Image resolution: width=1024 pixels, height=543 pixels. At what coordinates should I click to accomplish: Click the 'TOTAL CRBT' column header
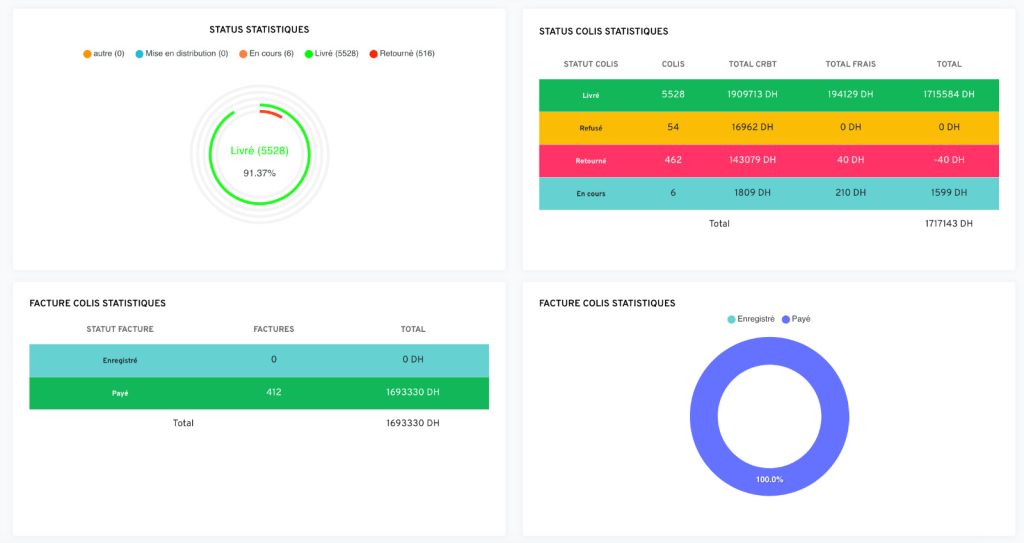(x=752, y=64)
